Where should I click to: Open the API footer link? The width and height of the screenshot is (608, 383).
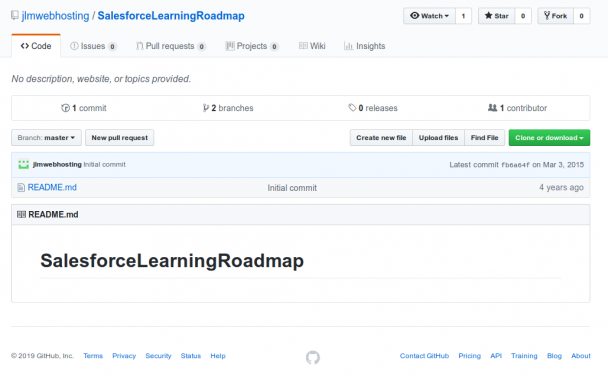pos(496,355)
